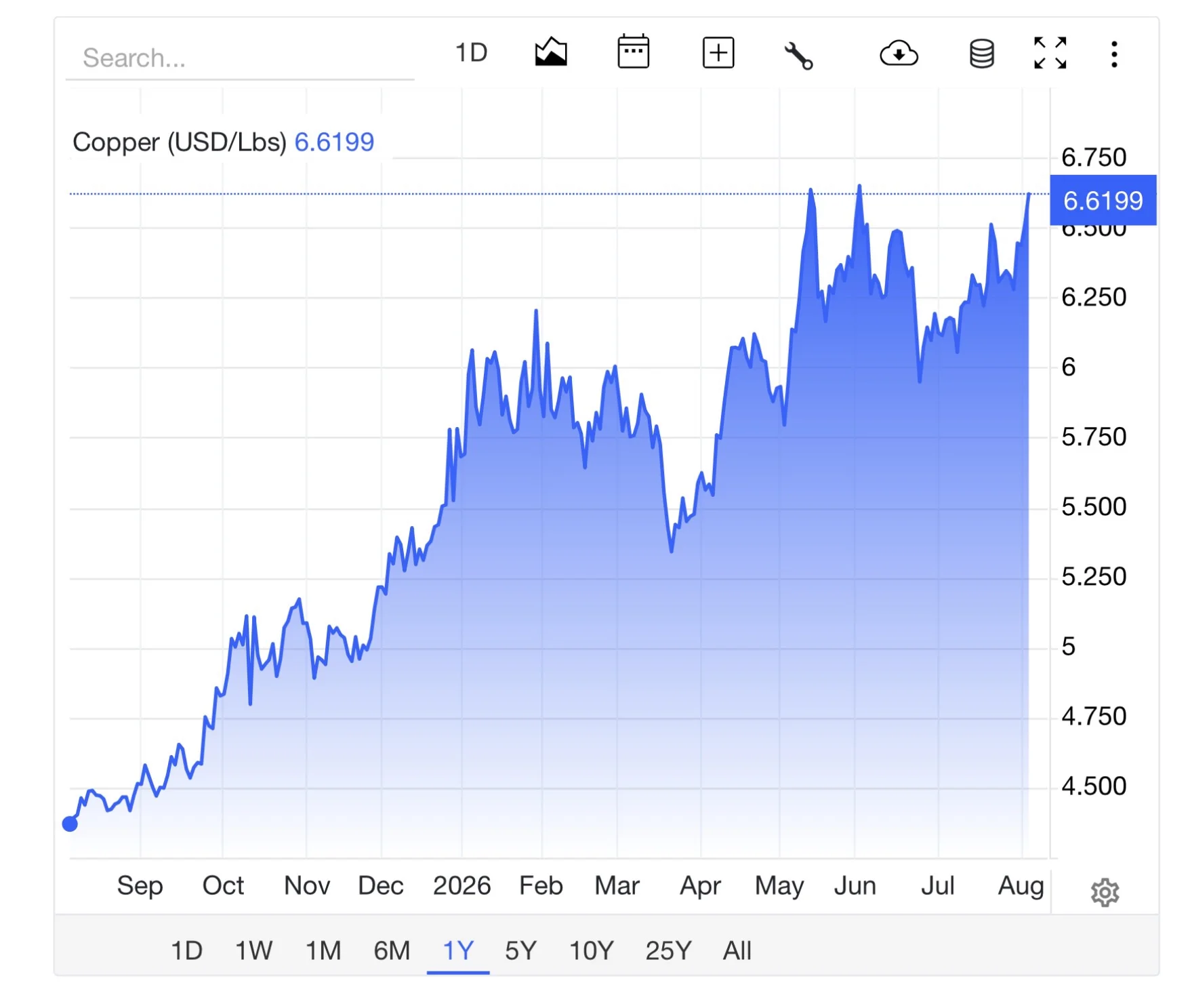Open the wrench tools icon
Viewport: 1190px width, 1008px height.
coord(798,55)
